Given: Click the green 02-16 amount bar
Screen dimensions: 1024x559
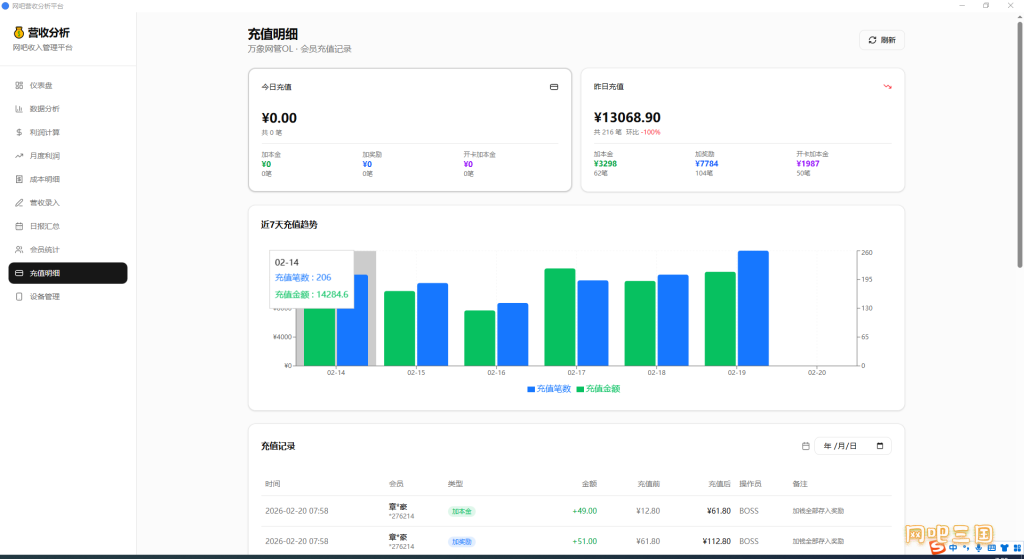Looking at the screenshot, I should 480,338.
